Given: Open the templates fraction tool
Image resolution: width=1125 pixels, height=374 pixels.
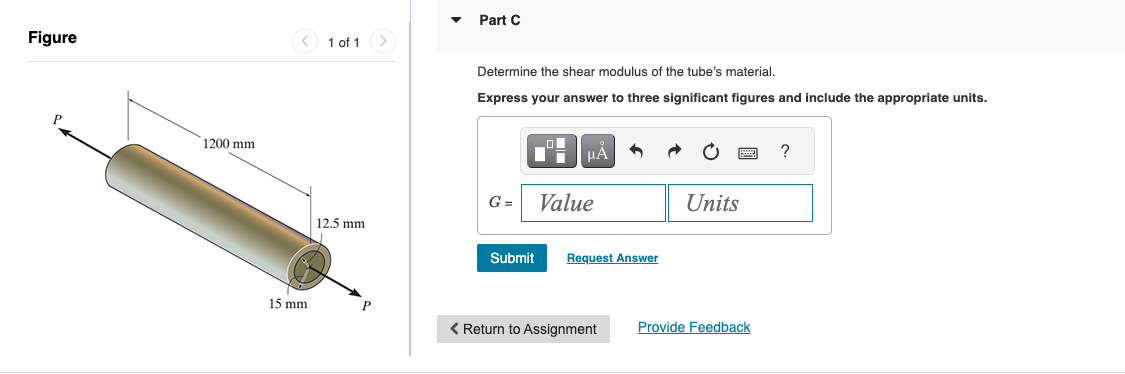Looking at the screenshot, I should (552, 151).
